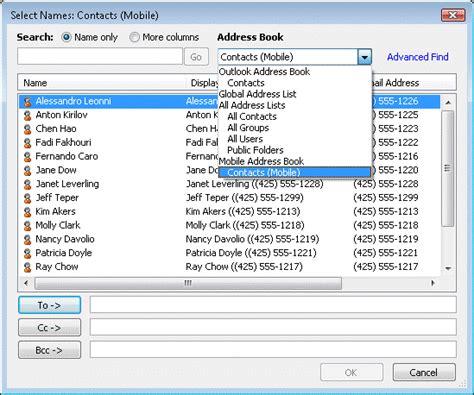Click contact icon beside Molly Clark

(28, 226)
